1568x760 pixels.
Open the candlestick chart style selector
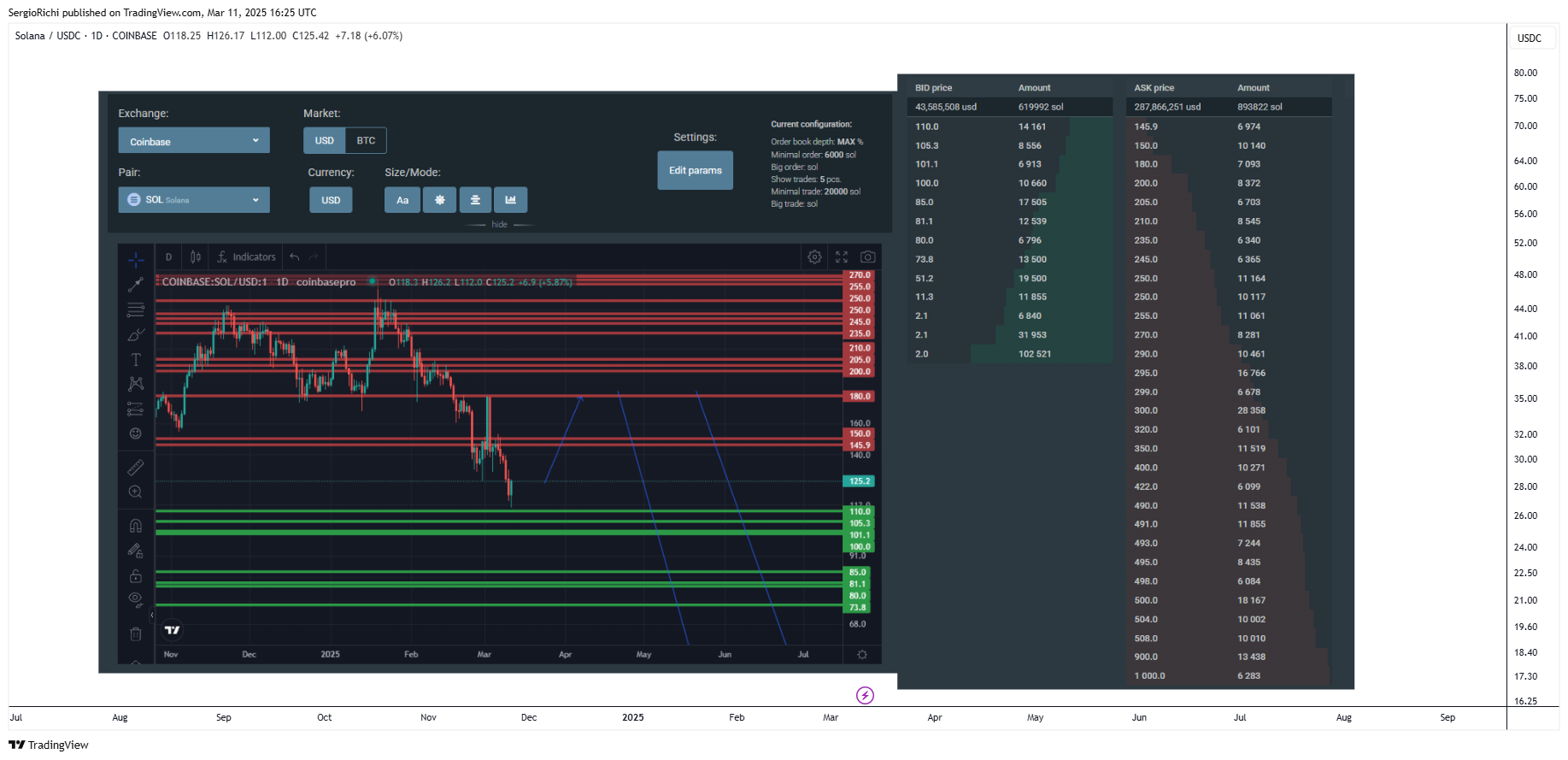click(x=196, y=256)
